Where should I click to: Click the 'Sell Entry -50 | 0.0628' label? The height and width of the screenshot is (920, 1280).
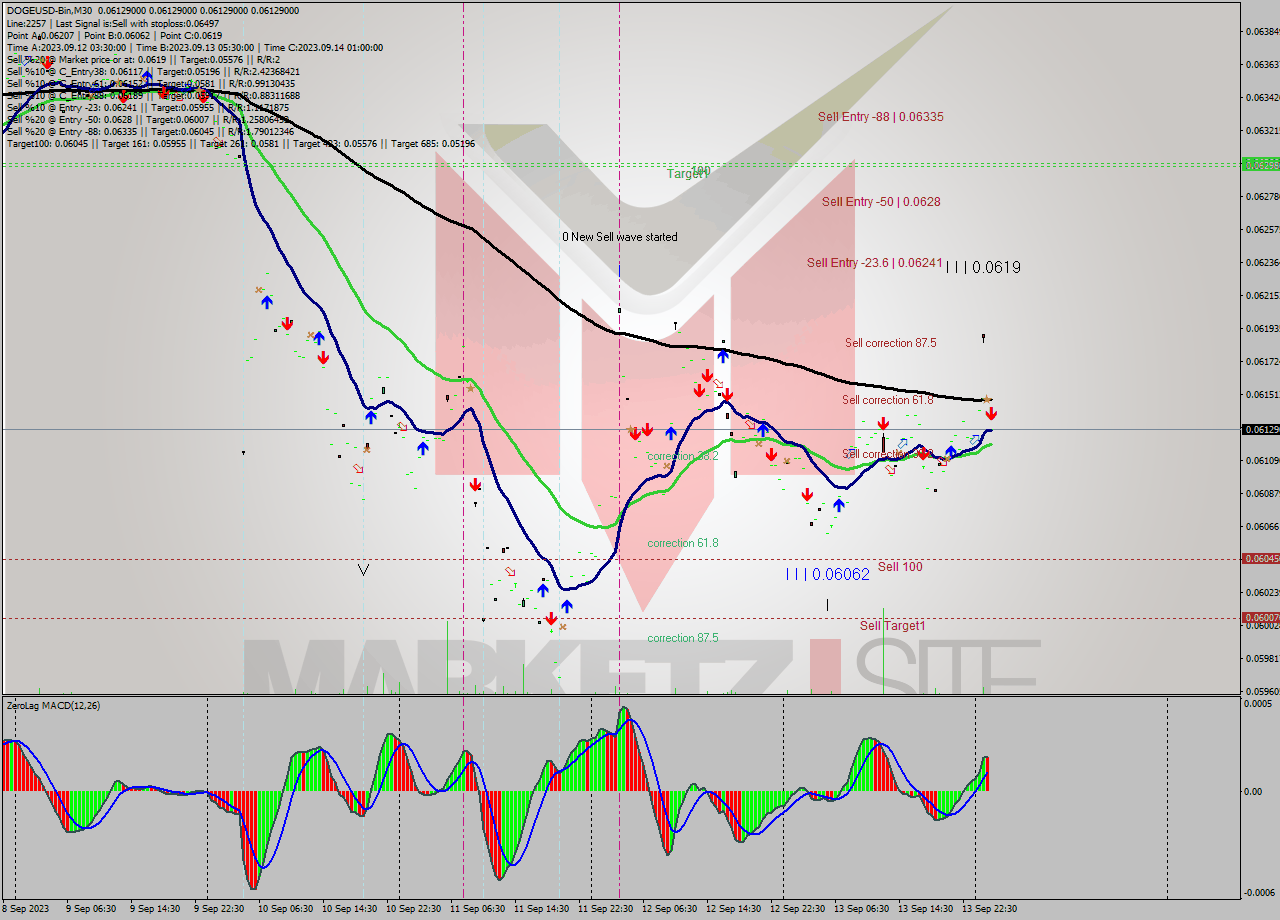pyautogui.click(x=881, y=202)
